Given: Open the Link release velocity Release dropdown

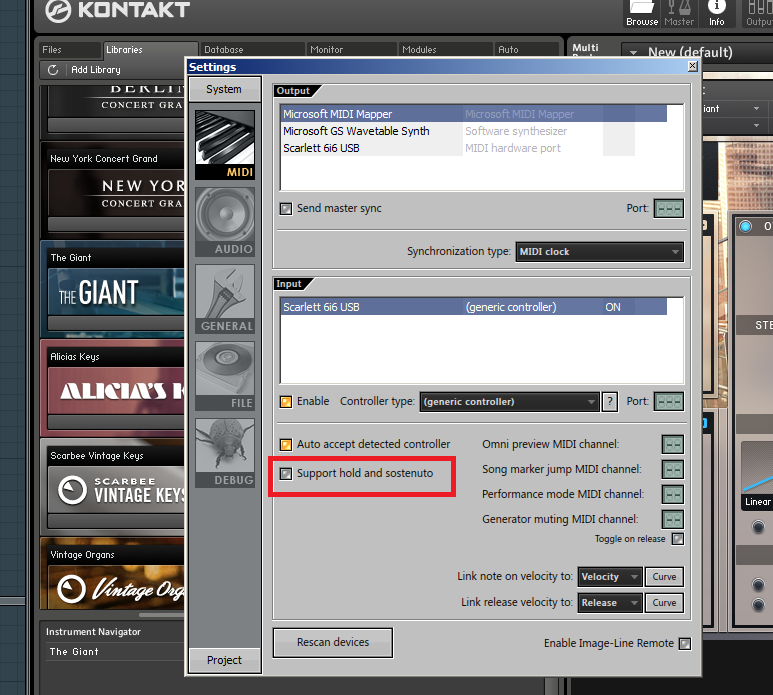Looking at the screenshot, I should pos(610,603).
